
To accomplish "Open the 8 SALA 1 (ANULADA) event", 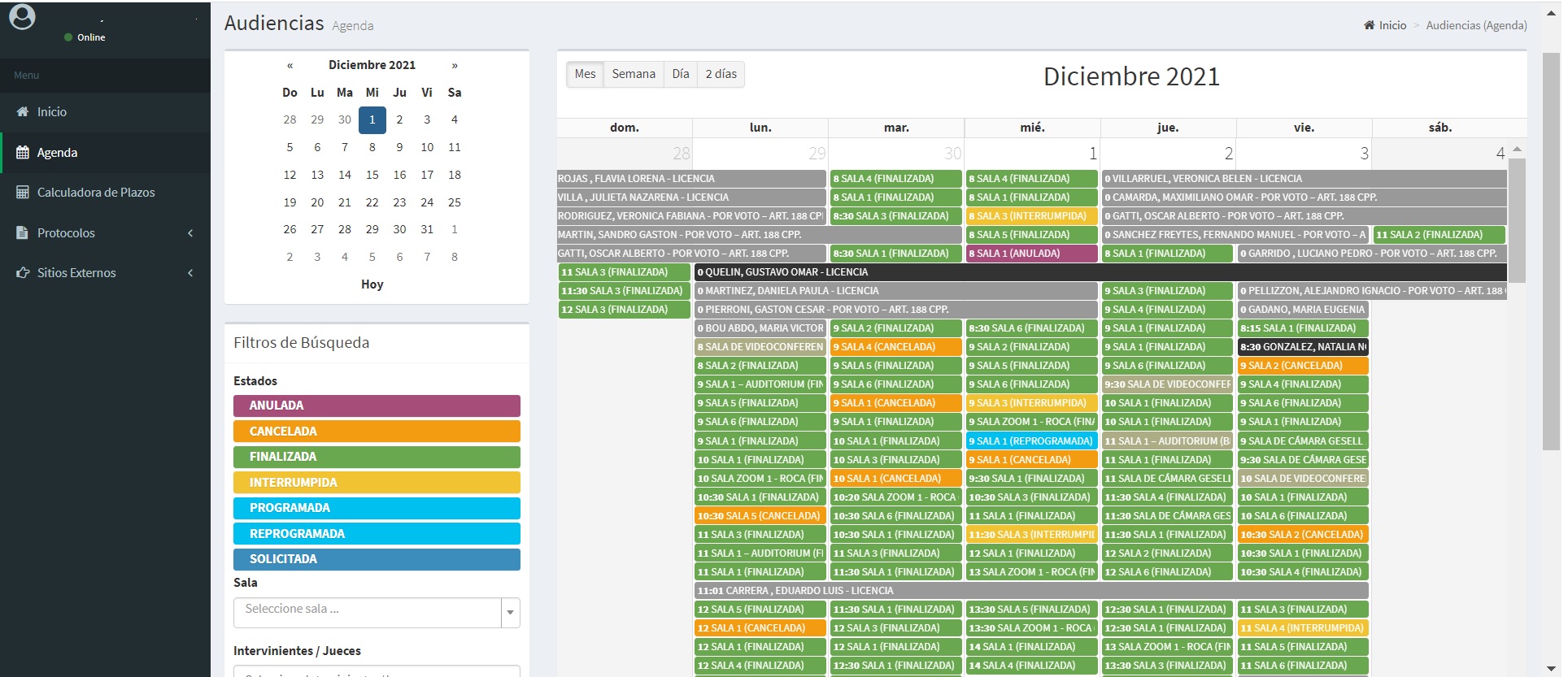I will (x=1031, y=254).
